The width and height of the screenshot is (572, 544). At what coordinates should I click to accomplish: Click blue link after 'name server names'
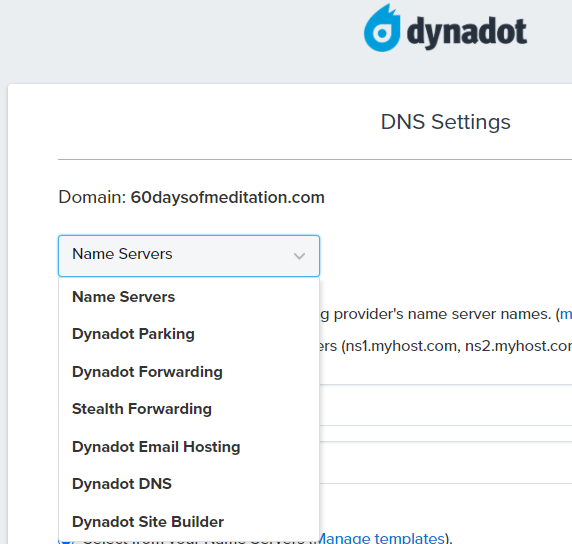pos(566,314)
